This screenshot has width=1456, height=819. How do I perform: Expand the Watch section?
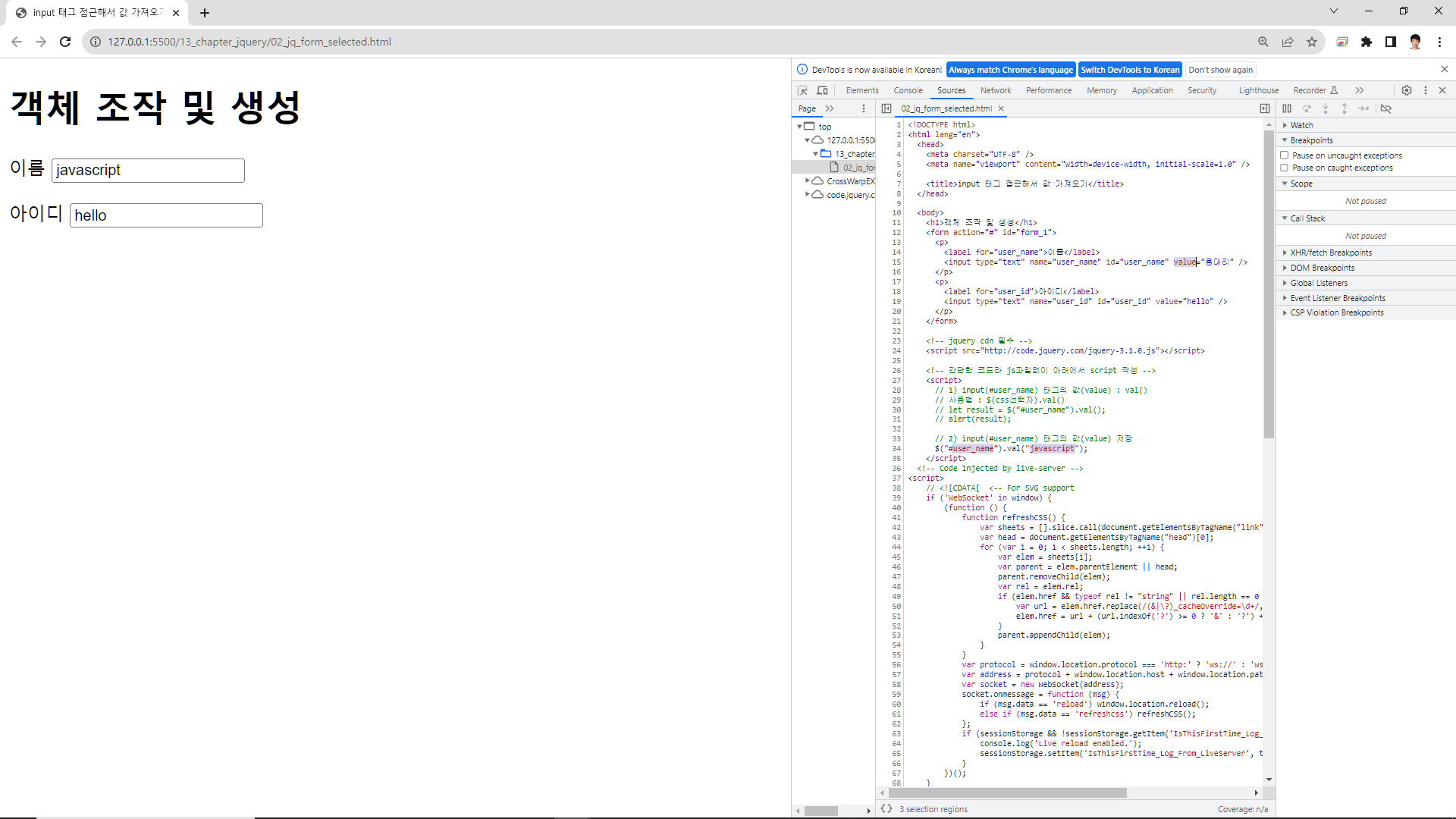tap(1301, 125)
